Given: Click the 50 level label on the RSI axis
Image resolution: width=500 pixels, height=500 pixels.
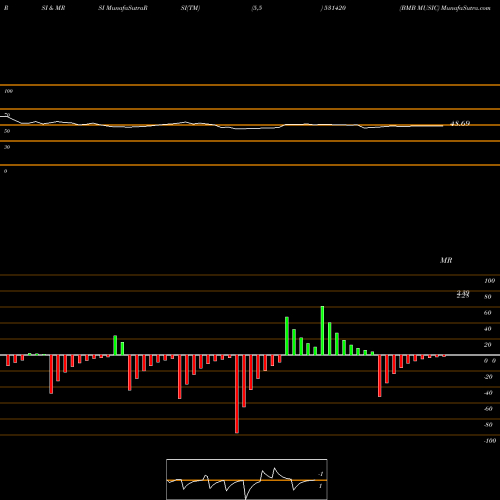Looking at the screenshot, I should (x=7, y=131).
